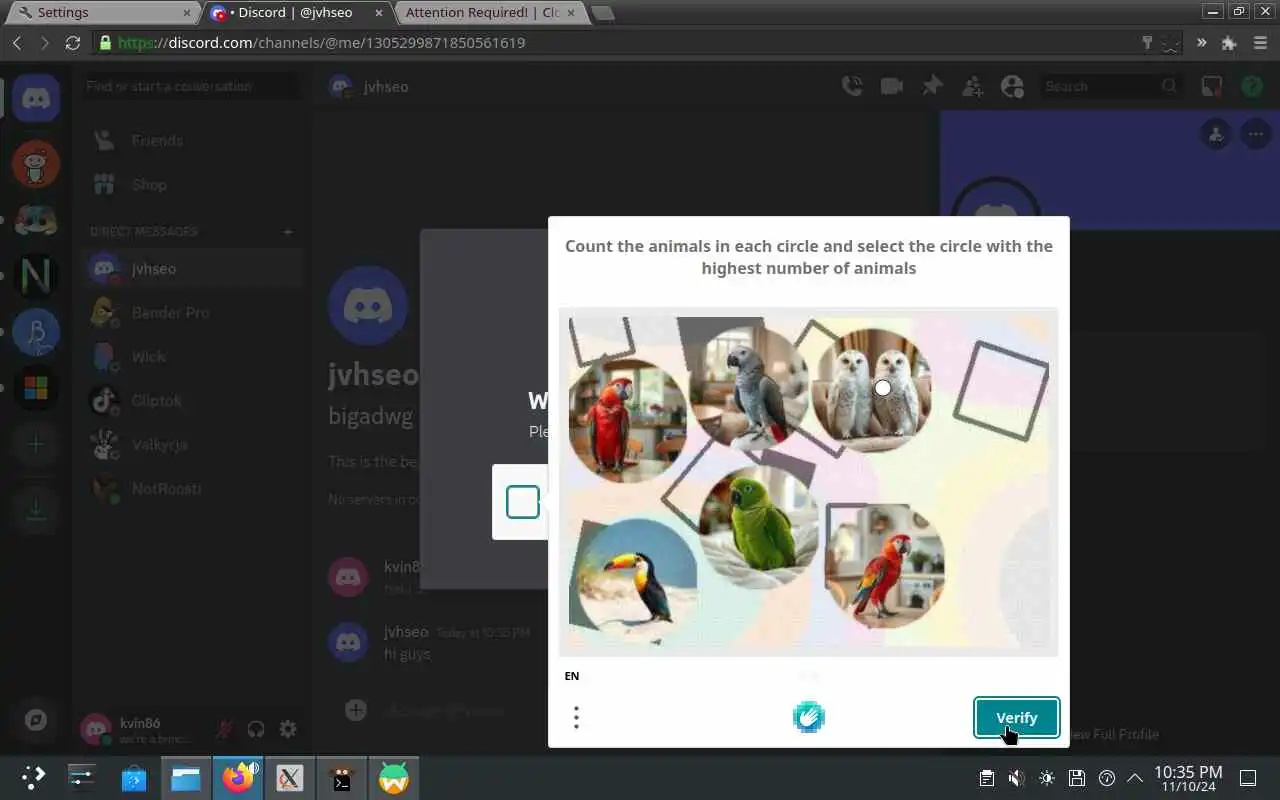
Task: Toggle microphone mute in user panel
Action: coord(224,729)
